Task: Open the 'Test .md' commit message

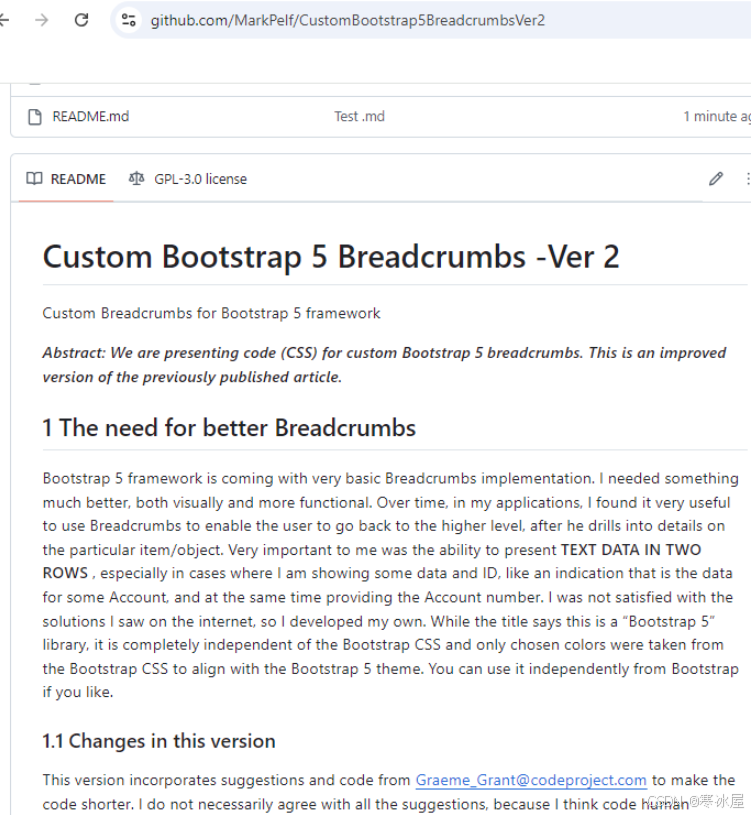Action: click(x=360, y=116)
